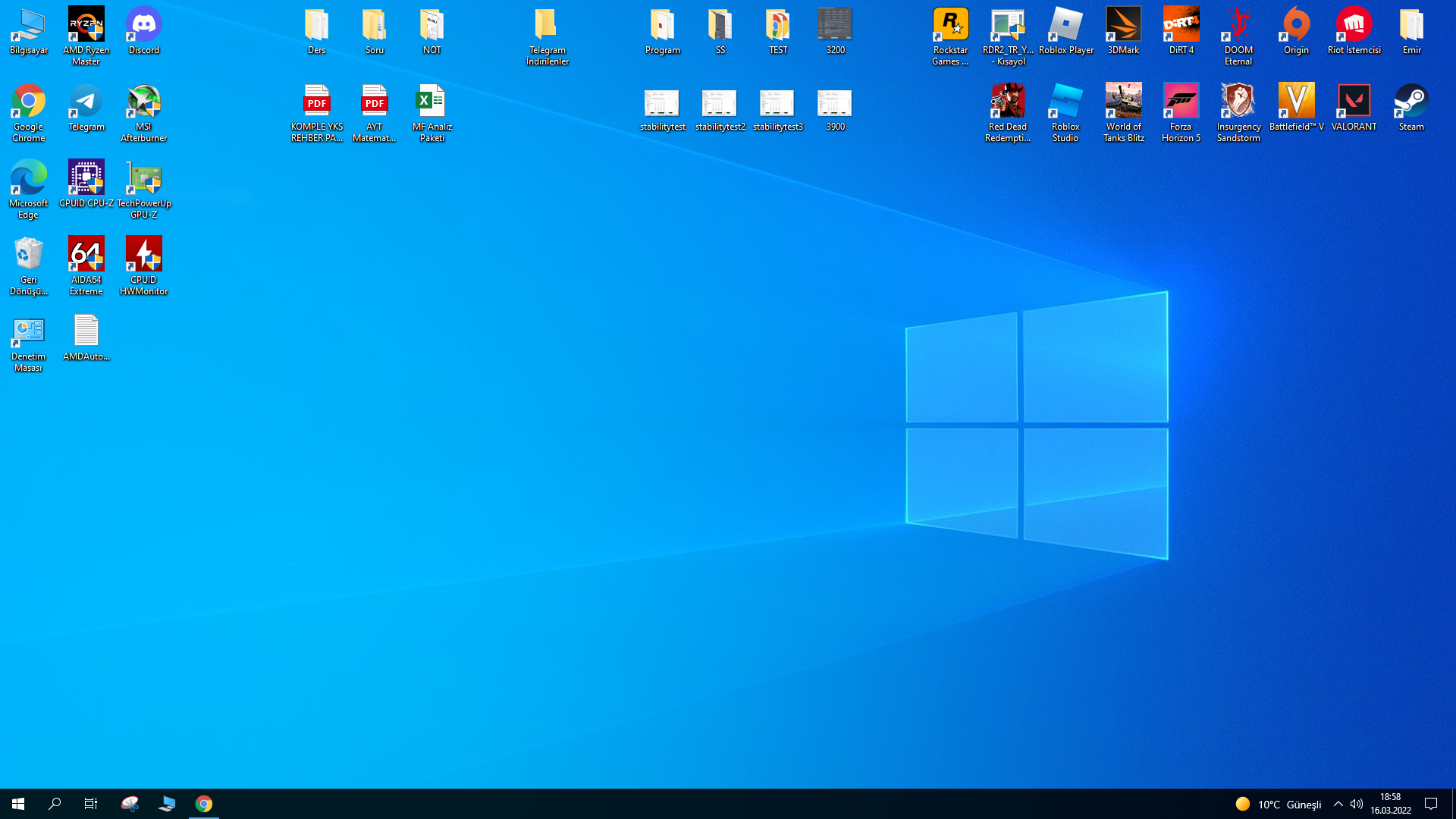This screenshot has height=819, width=1456.
Task: Select the TEST folder
Action: coord(778,32)
